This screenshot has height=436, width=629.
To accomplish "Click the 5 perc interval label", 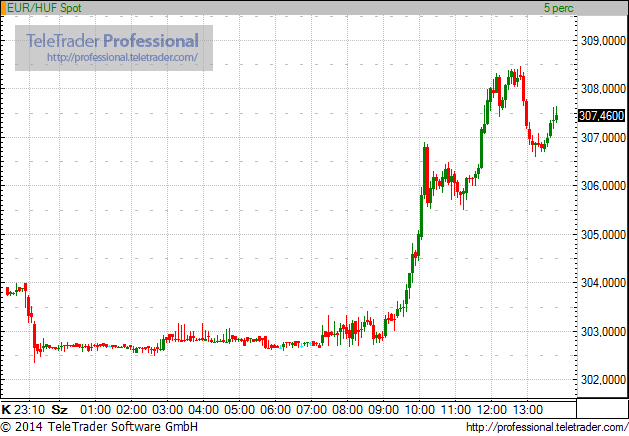I will click(x=558, y=8).
